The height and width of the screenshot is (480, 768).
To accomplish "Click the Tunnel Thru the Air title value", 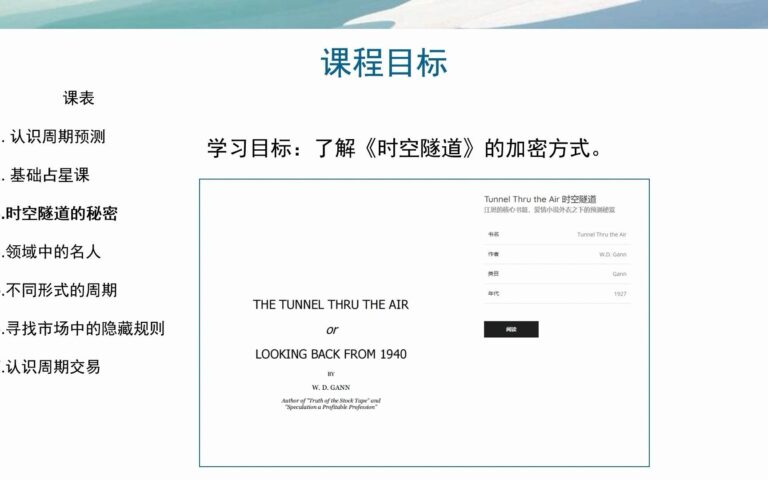I will click(x=601, y=235).
